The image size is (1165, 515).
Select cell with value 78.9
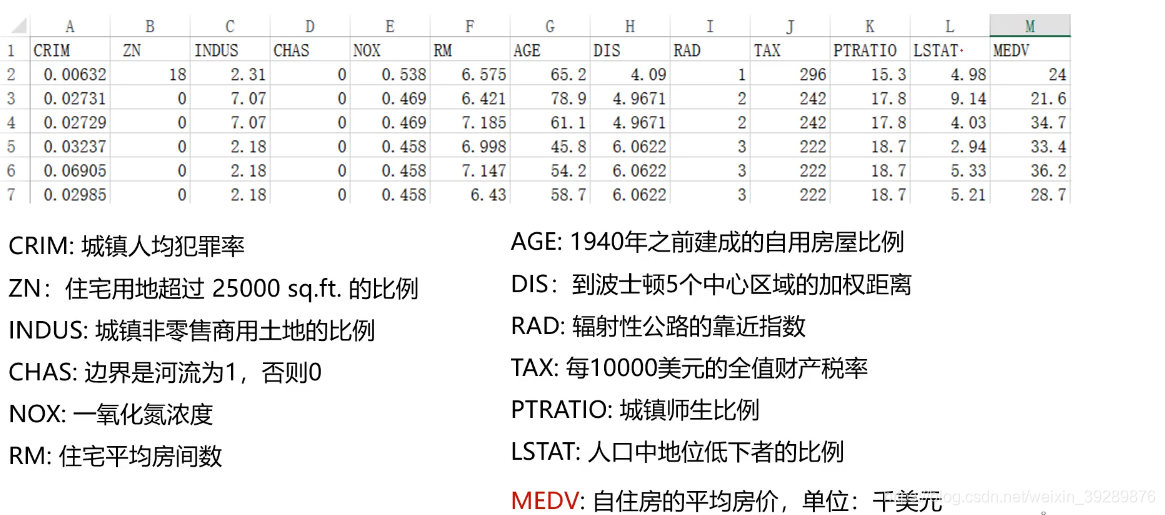pyautogui.click(x=549, y=99)
